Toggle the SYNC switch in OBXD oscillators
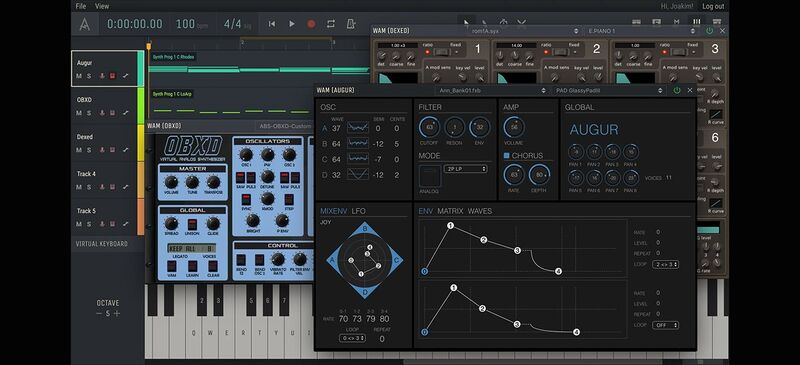Image resolution: width=800 pixels, height=365 pixels. pyautogui.click(x=246, y=200)
